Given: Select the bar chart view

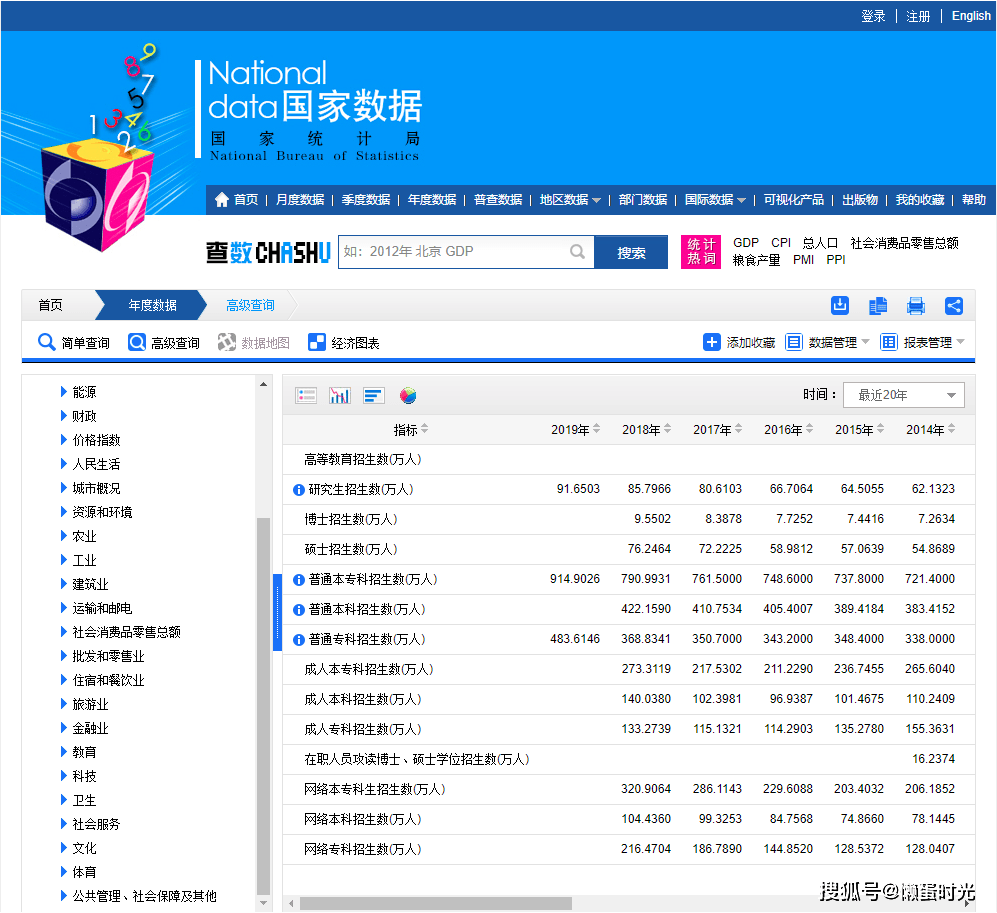Looking at the screenshot, I should click(x=373, y=395).
